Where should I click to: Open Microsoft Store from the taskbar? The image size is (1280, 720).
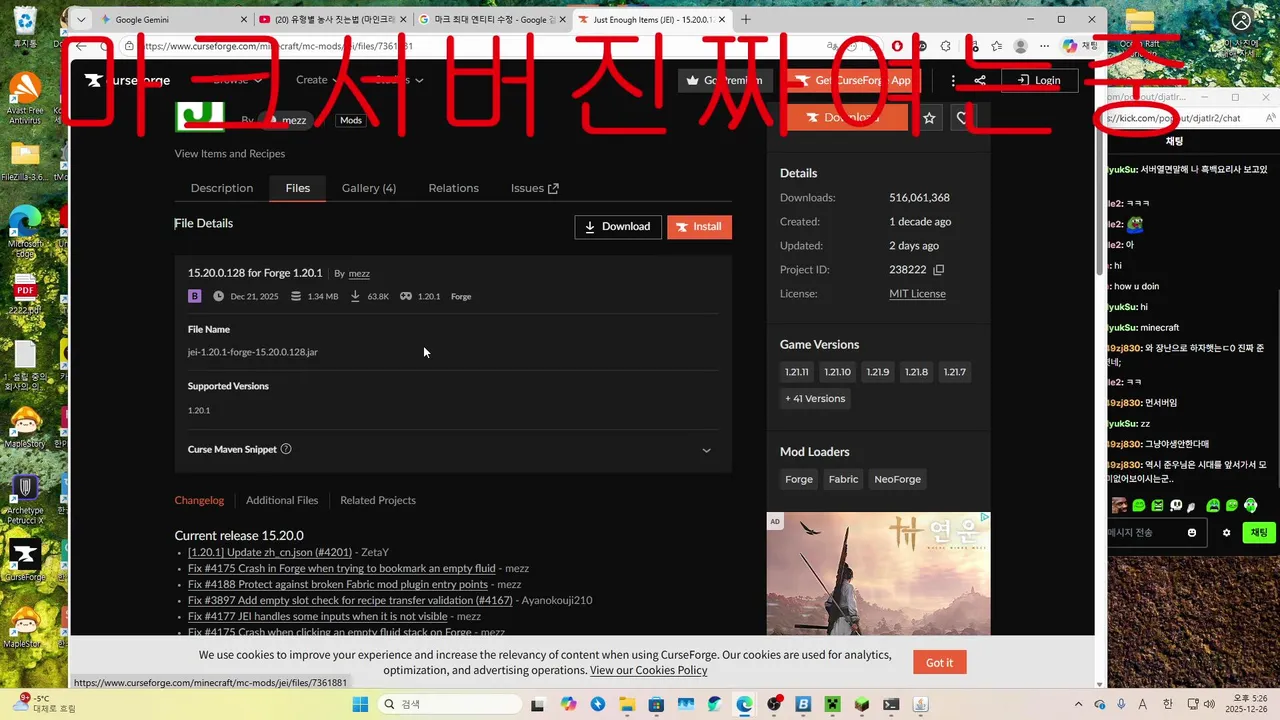[x=656, y=704]
